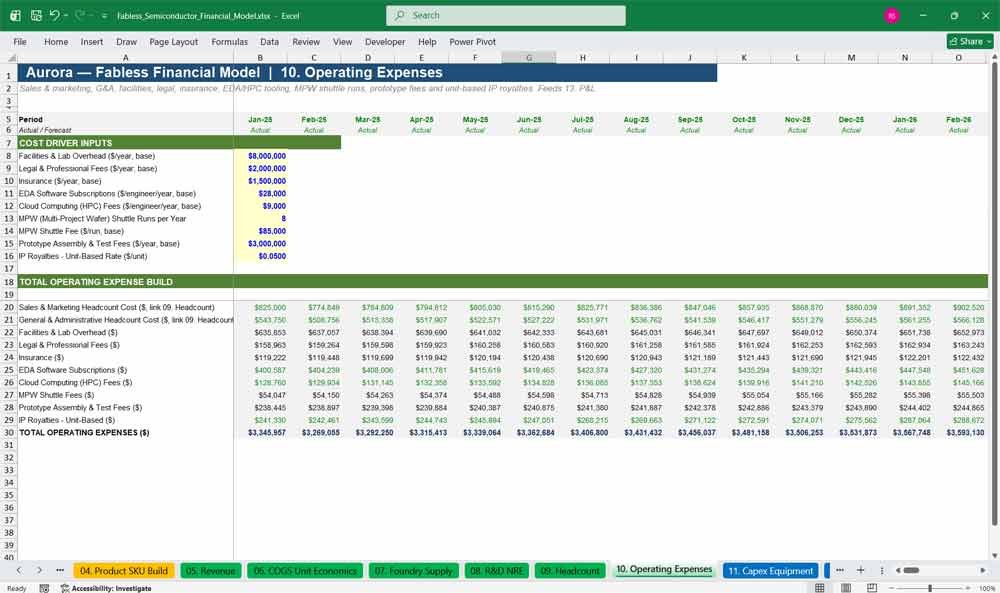
Task: Open the File menu
Action: [20, 41]
